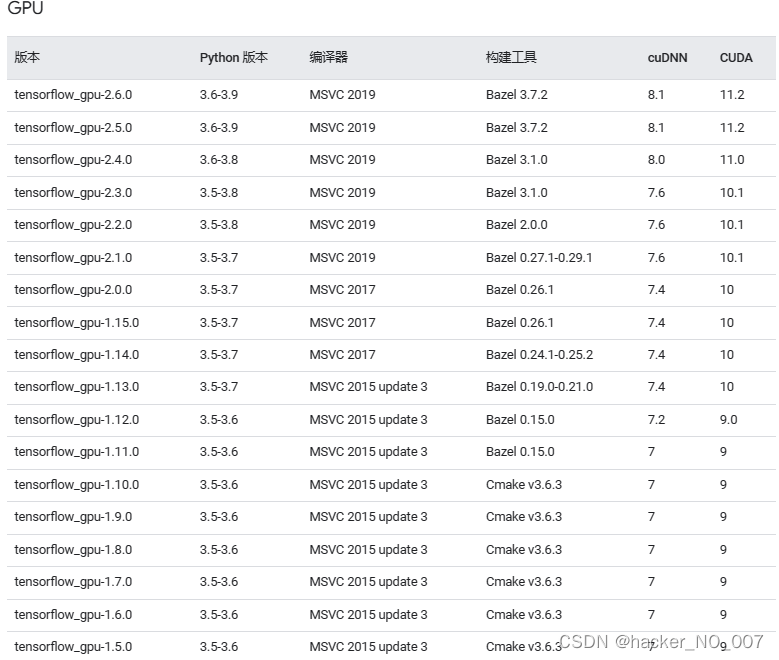Click MSVC 2017 in the 2.0.0 row
Viewport: 779px width, 660px height.
pos(342,290)
